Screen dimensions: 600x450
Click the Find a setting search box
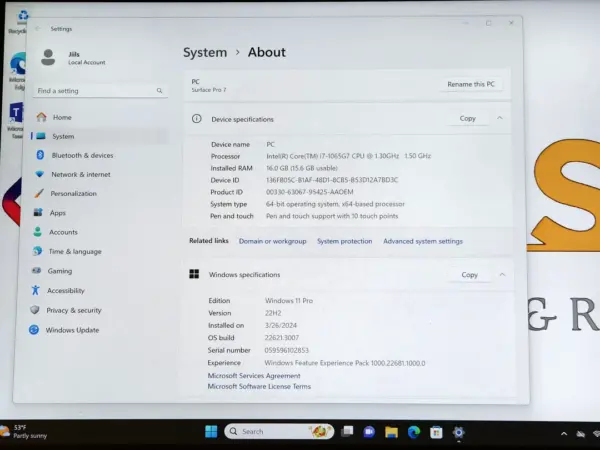100,91
